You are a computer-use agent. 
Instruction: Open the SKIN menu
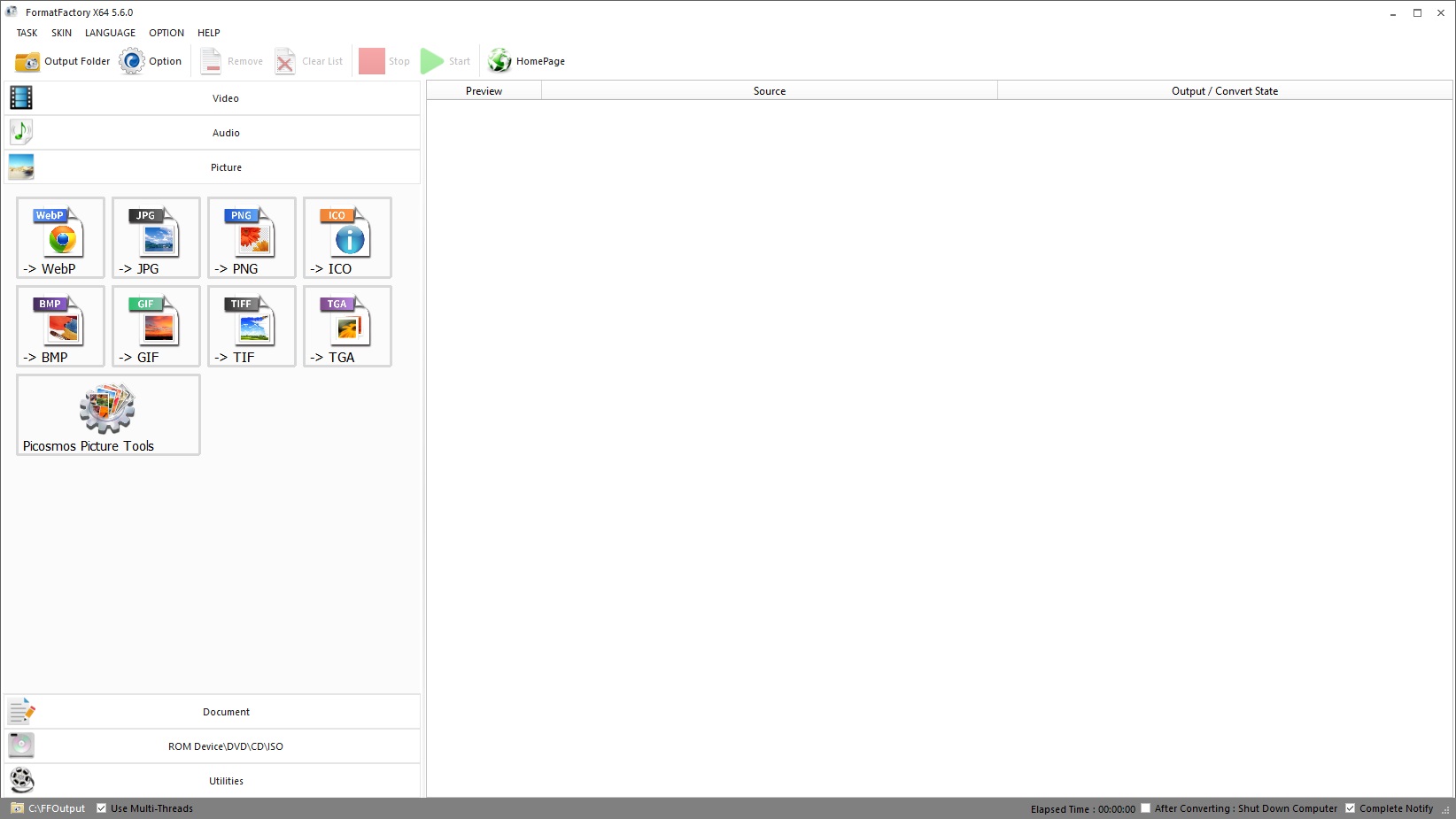[x=61, y=33]
